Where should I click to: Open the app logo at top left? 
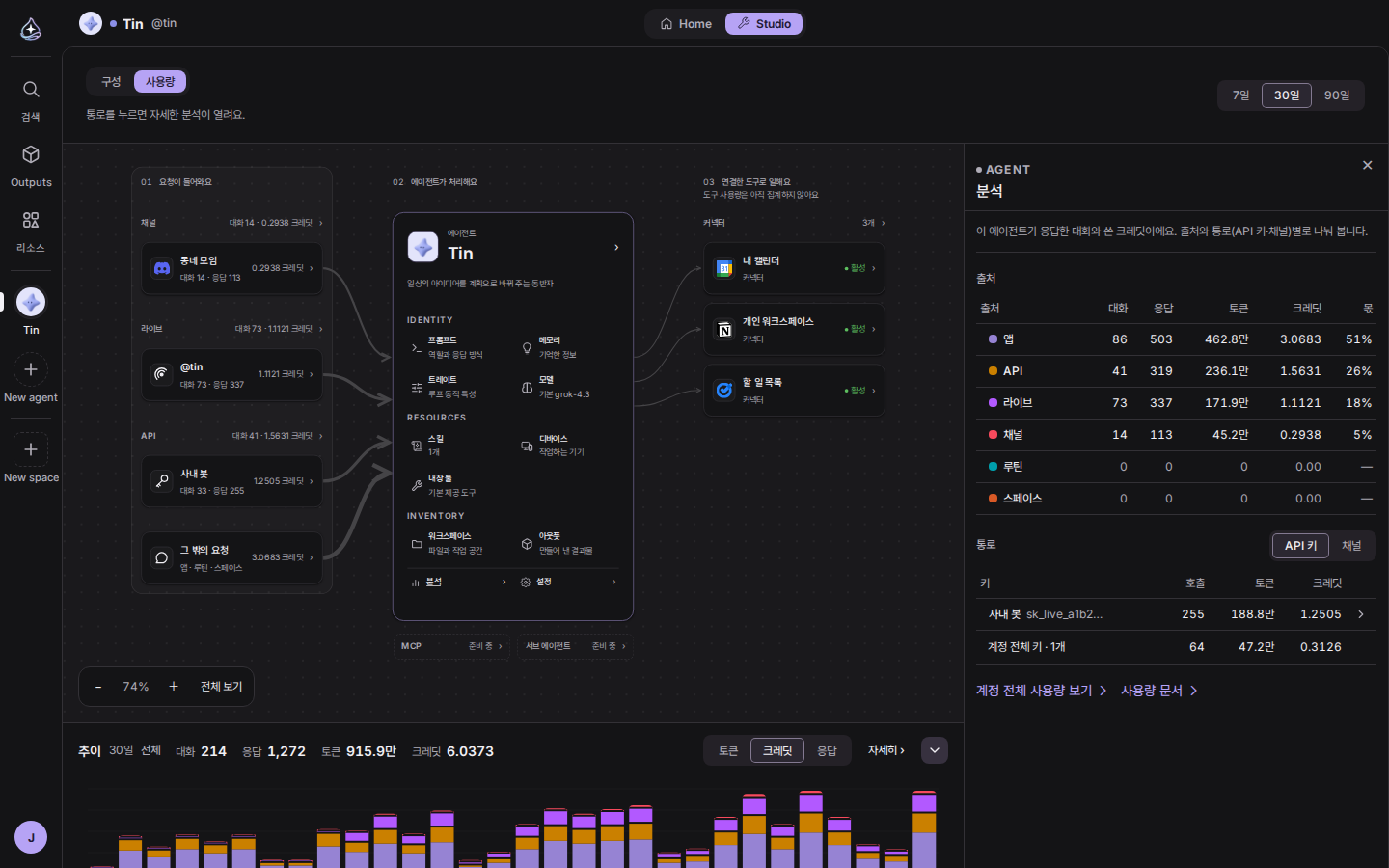(31, 29)
